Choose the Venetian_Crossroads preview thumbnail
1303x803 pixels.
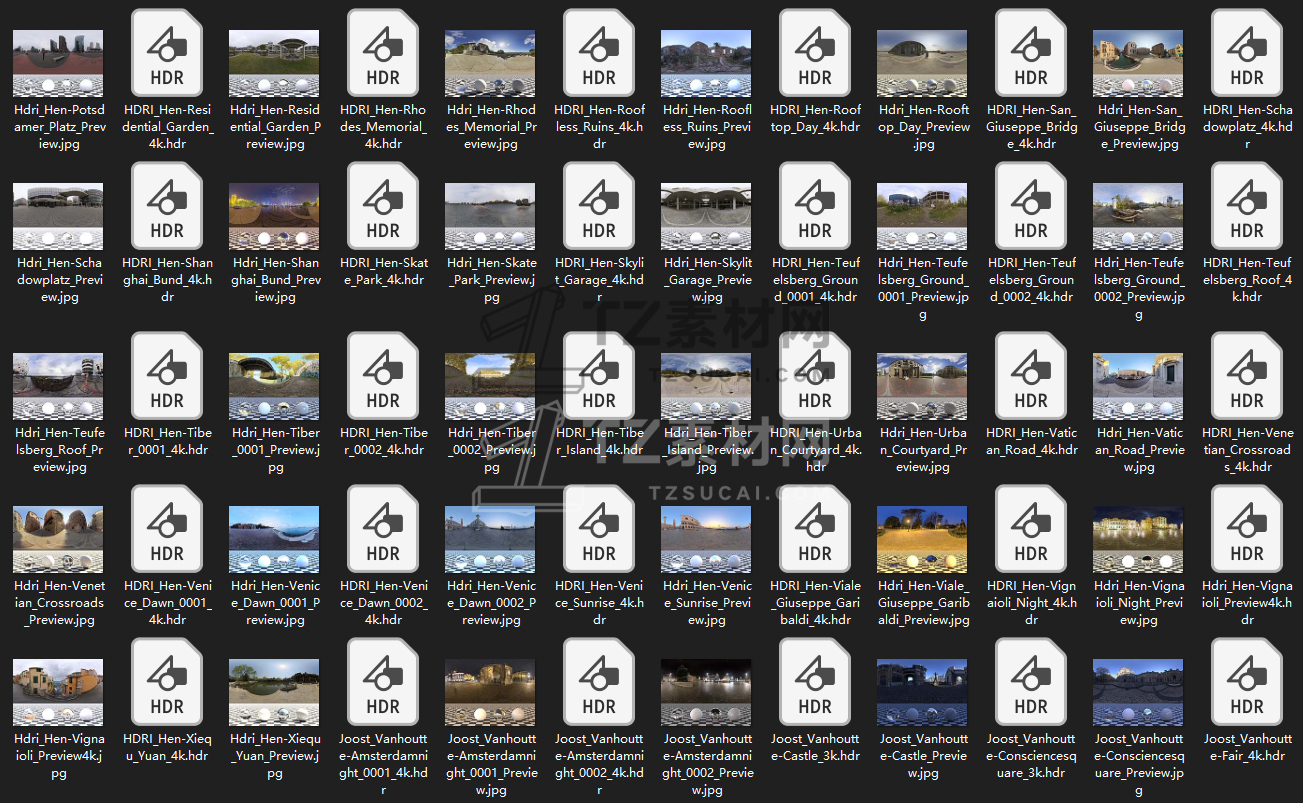[x=58, y=539]
